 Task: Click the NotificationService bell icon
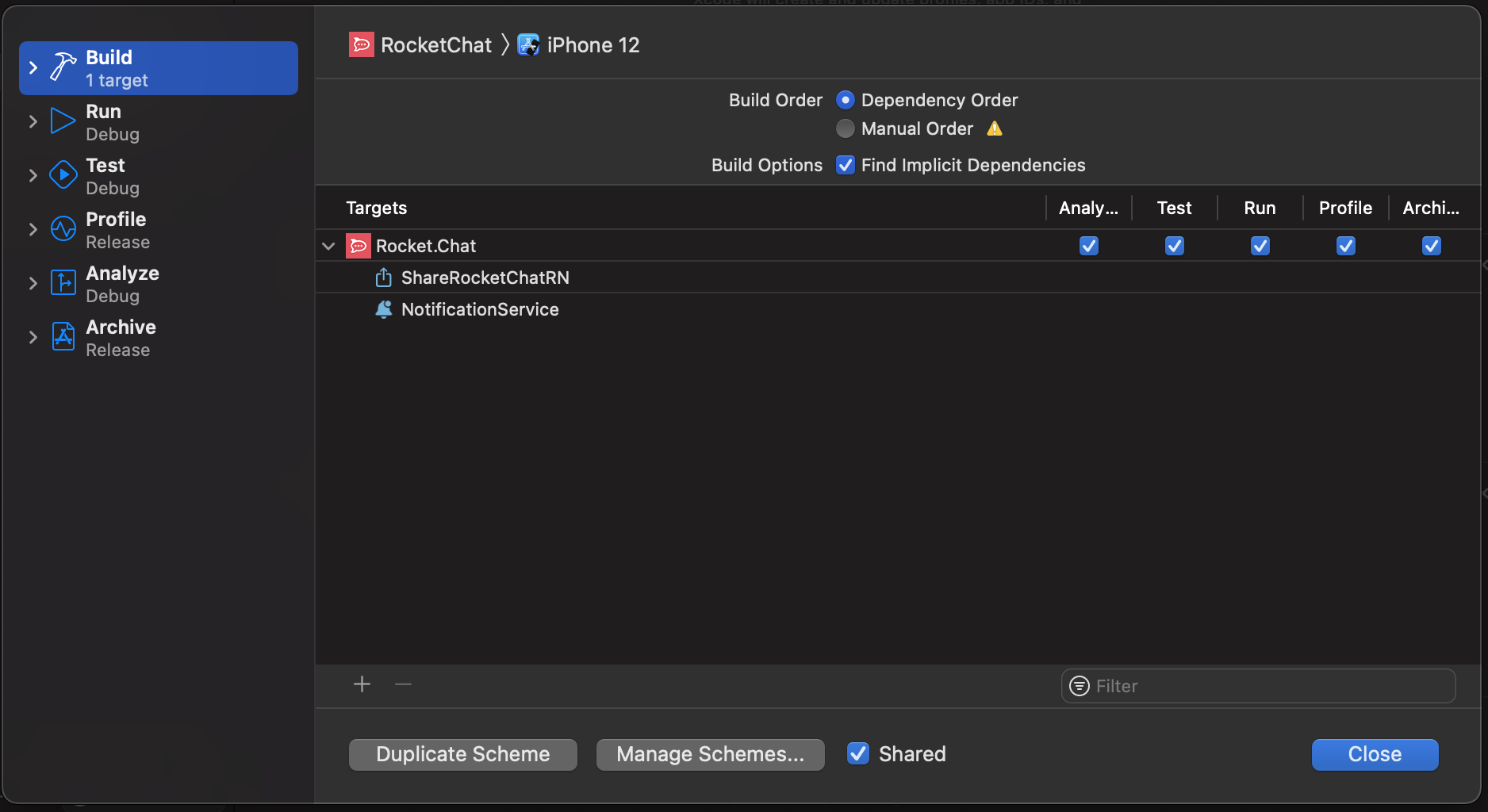click(x=383, y=309)
